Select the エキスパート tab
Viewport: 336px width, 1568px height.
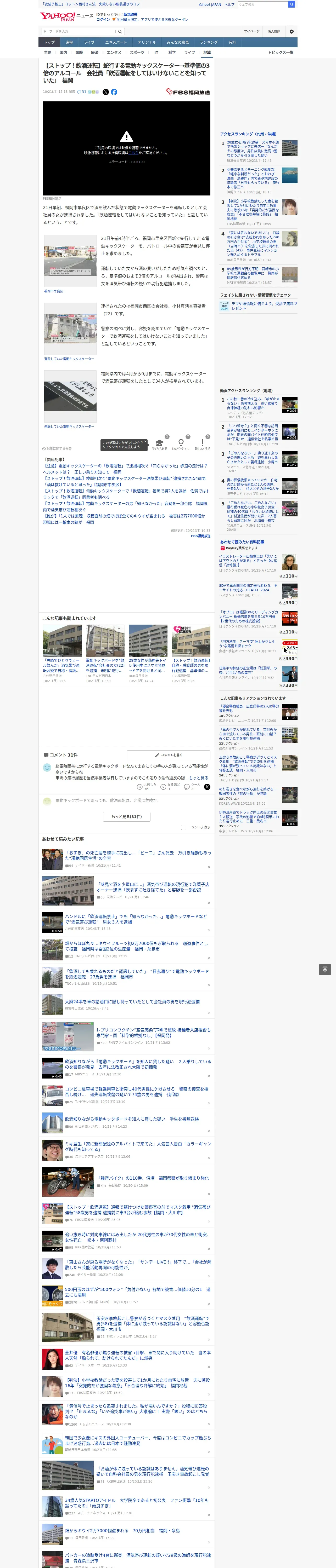point(116,43)
